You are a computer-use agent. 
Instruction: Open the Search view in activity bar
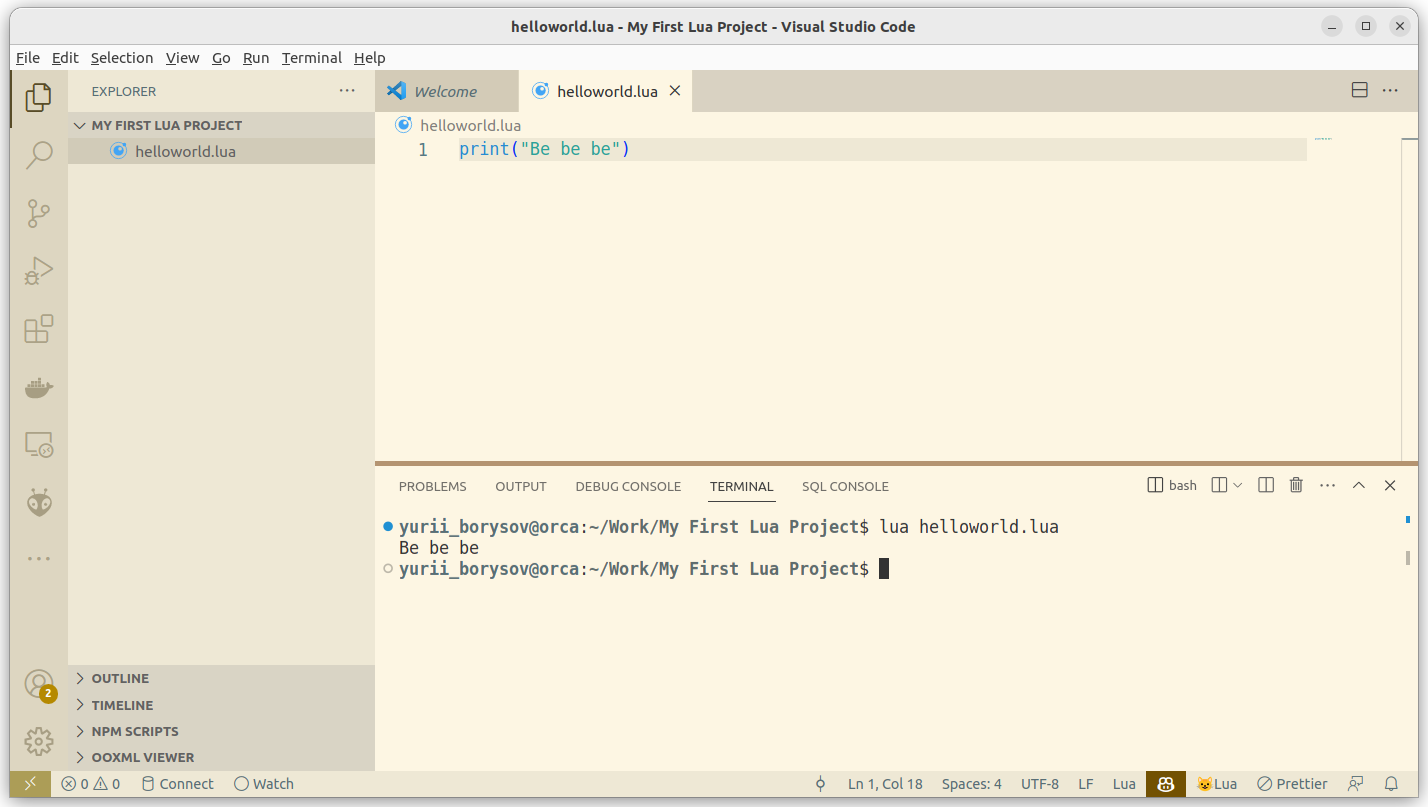39,155
